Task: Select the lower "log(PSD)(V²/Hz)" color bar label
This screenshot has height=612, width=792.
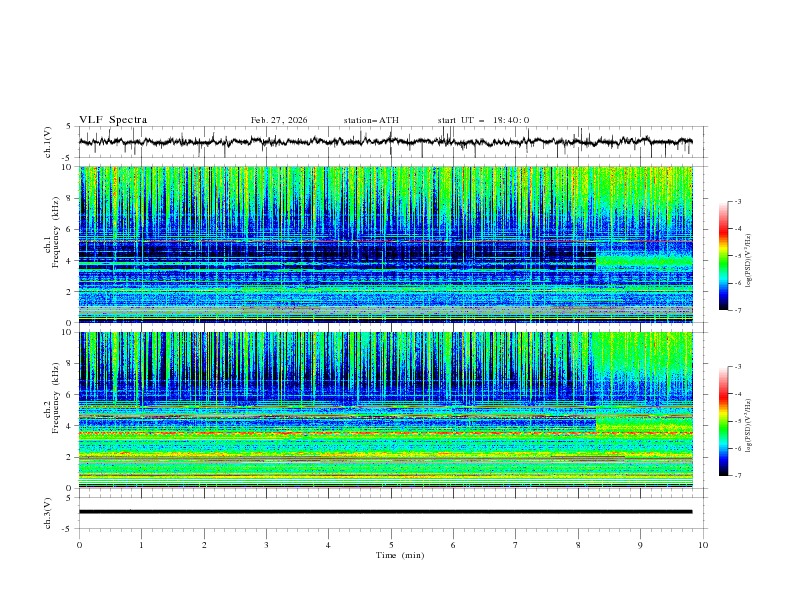Action: pos(748,426)
